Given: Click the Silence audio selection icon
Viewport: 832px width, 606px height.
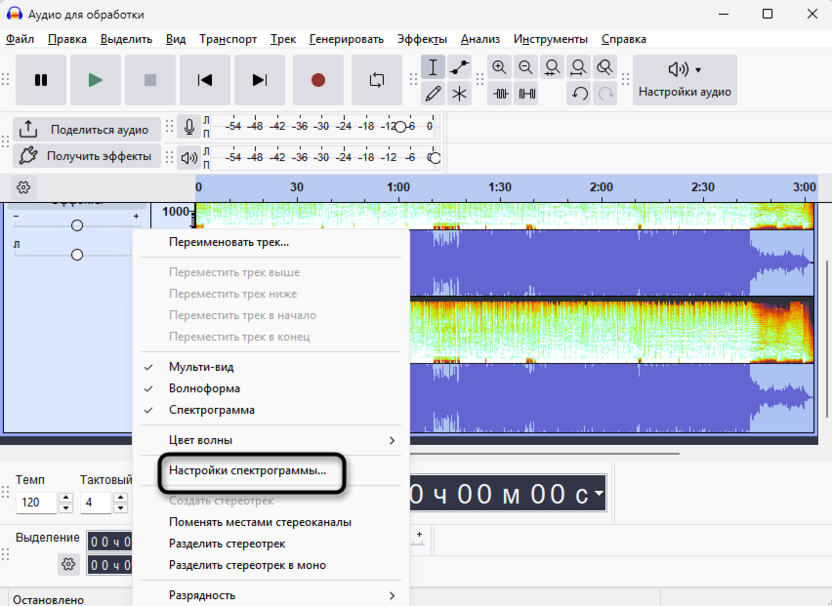Looking at the screenshot, I should (526, 94).
